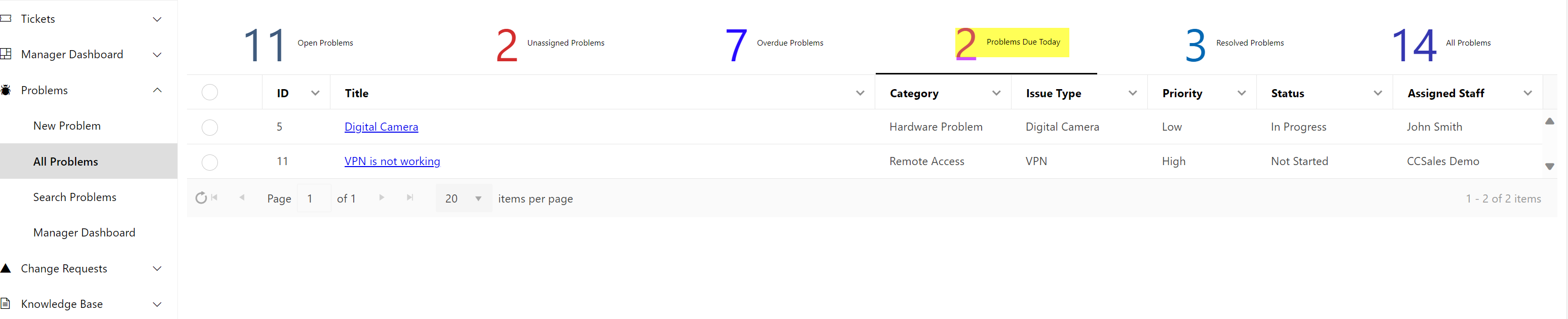Click the Knowledge Base document icon
1568x319 pixels.
pyautogui.click(x=6, y=303)
